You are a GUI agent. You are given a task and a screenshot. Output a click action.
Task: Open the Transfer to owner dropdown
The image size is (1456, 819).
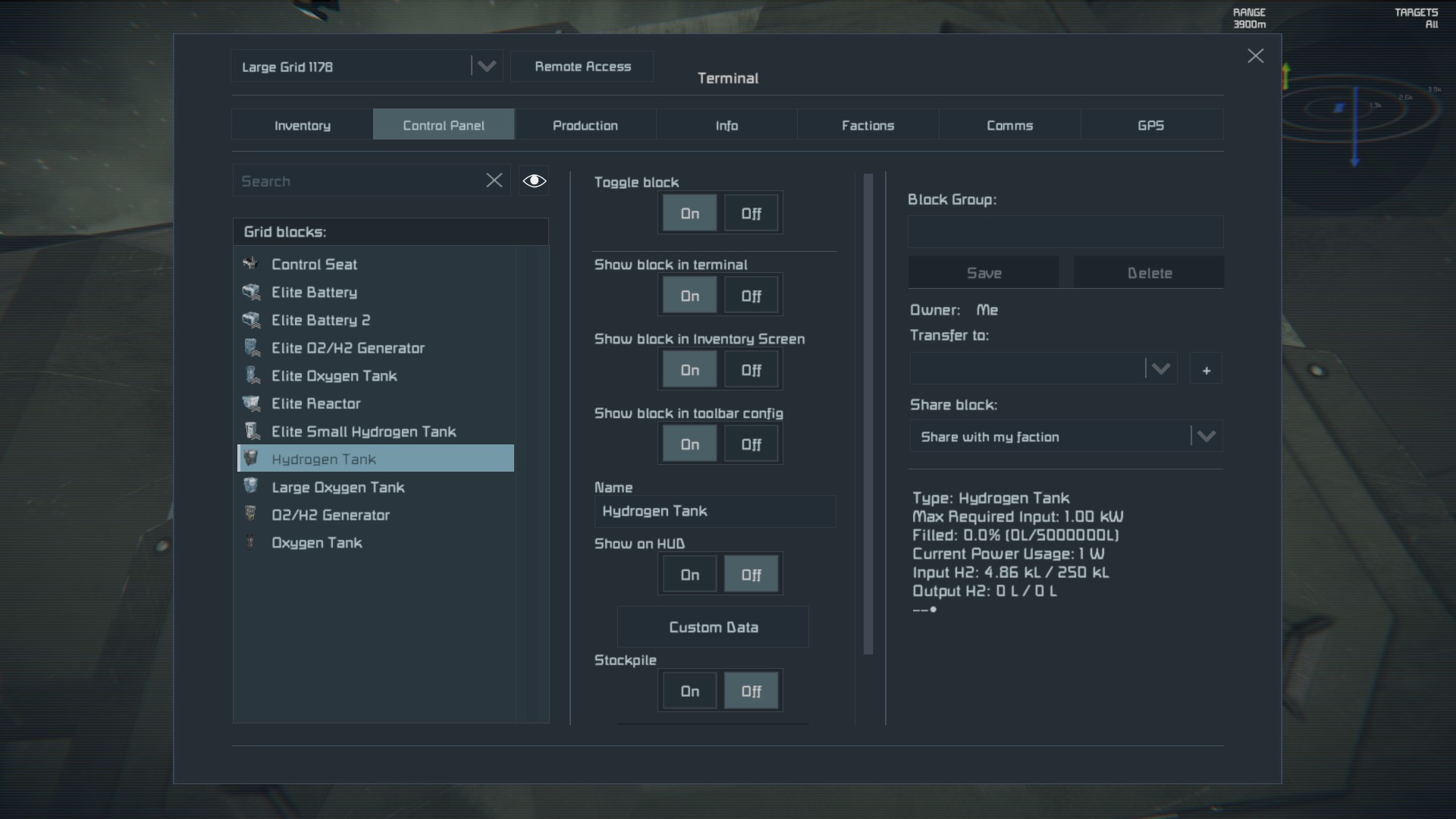[1160, 369]
